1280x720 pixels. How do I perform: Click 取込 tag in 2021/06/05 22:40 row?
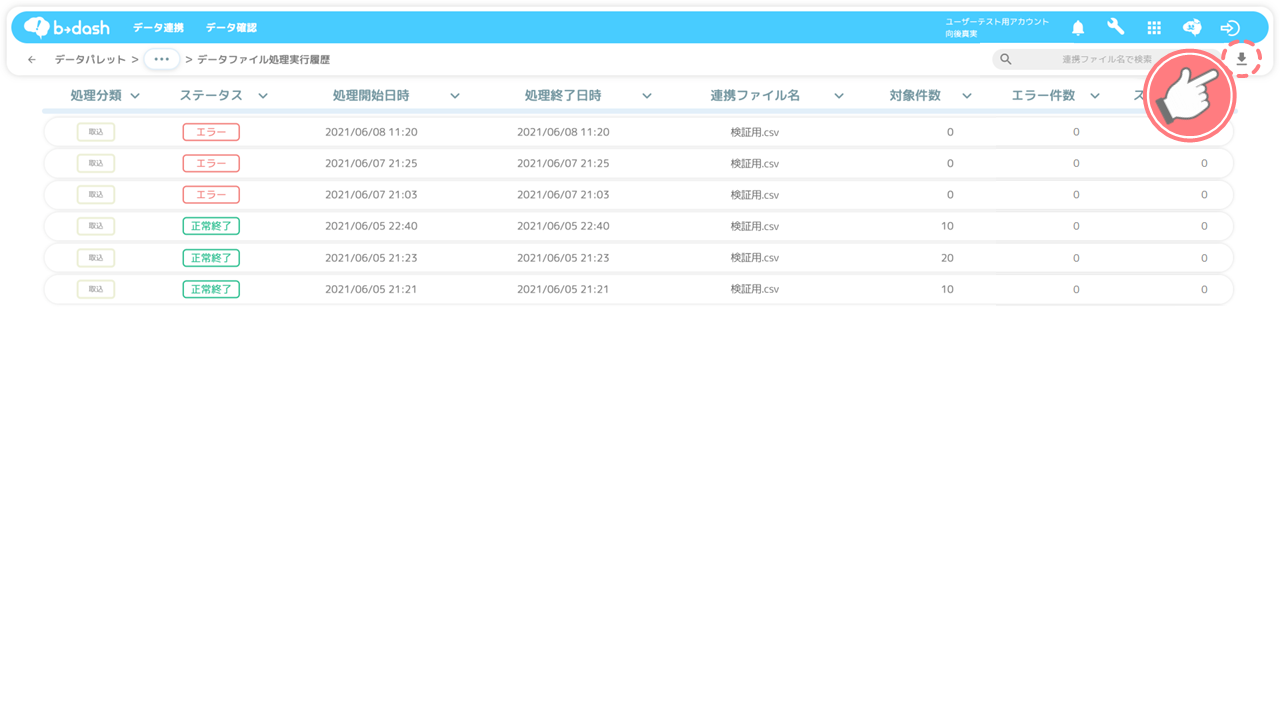96,226
